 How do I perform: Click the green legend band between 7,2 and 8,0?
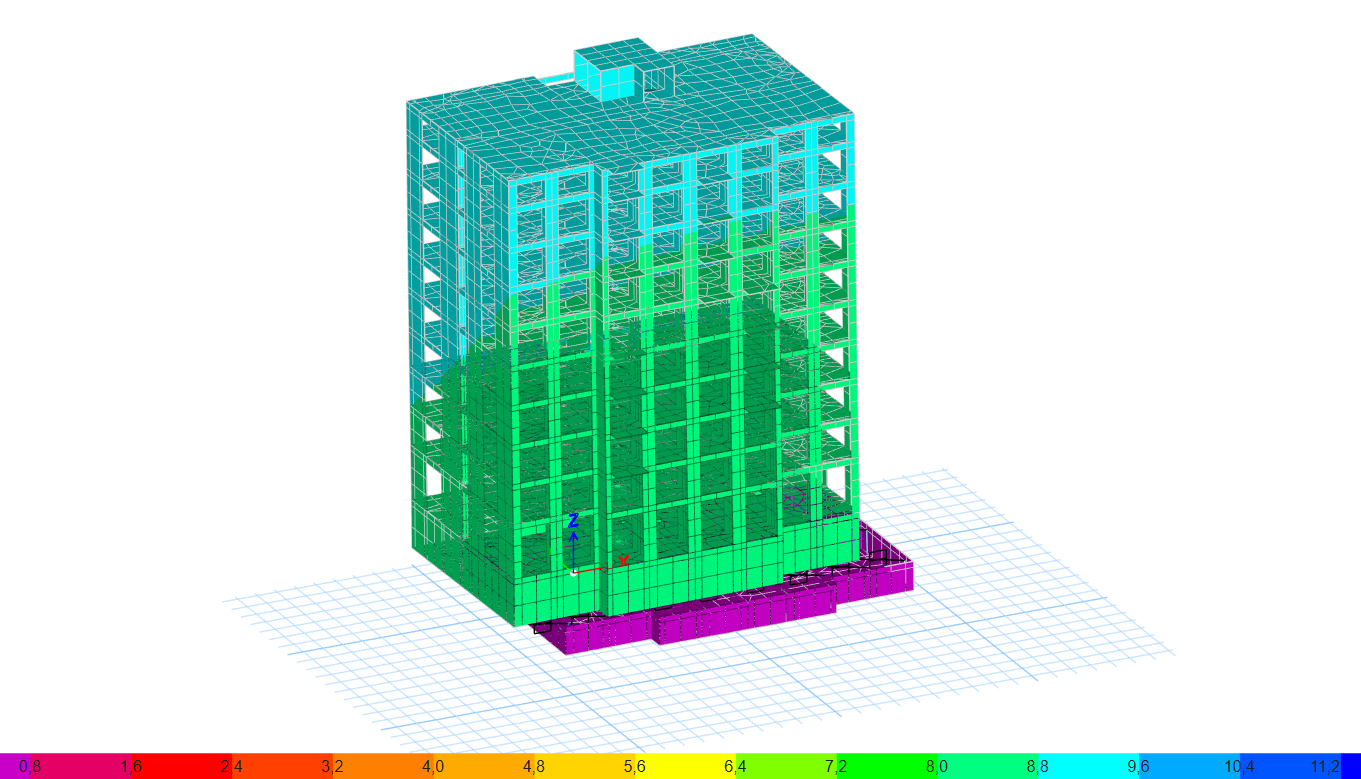pos(886,766)
